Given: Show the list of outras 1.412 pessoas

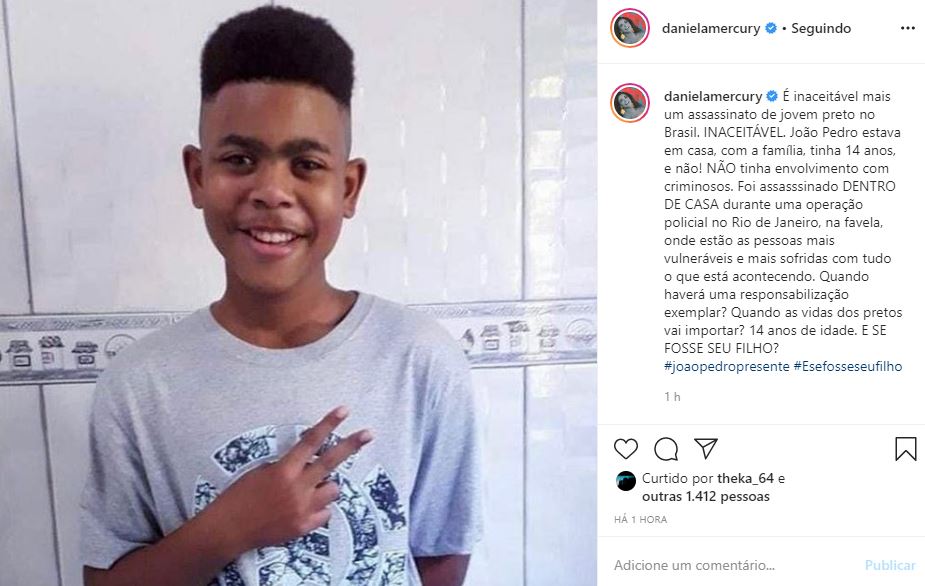Looking at the screenshot, I should coord(706,497).
